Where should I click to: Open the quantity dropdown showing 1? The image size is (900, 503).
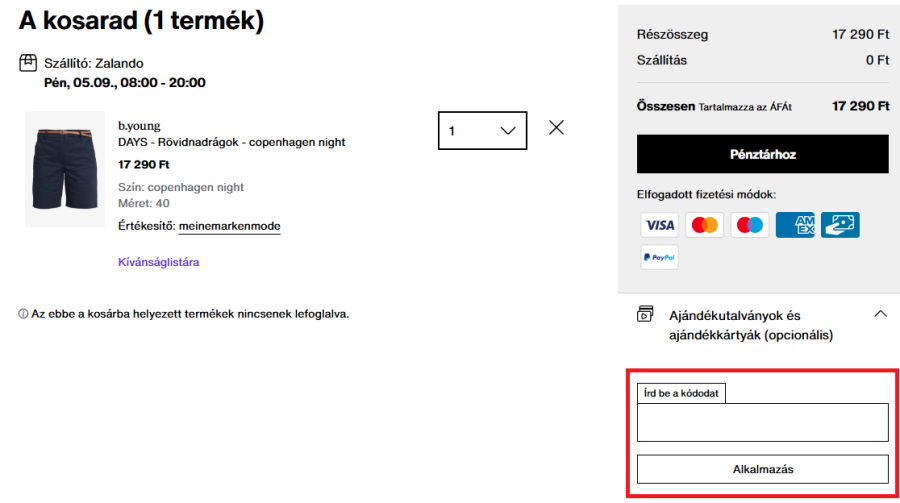click(482, 130)
